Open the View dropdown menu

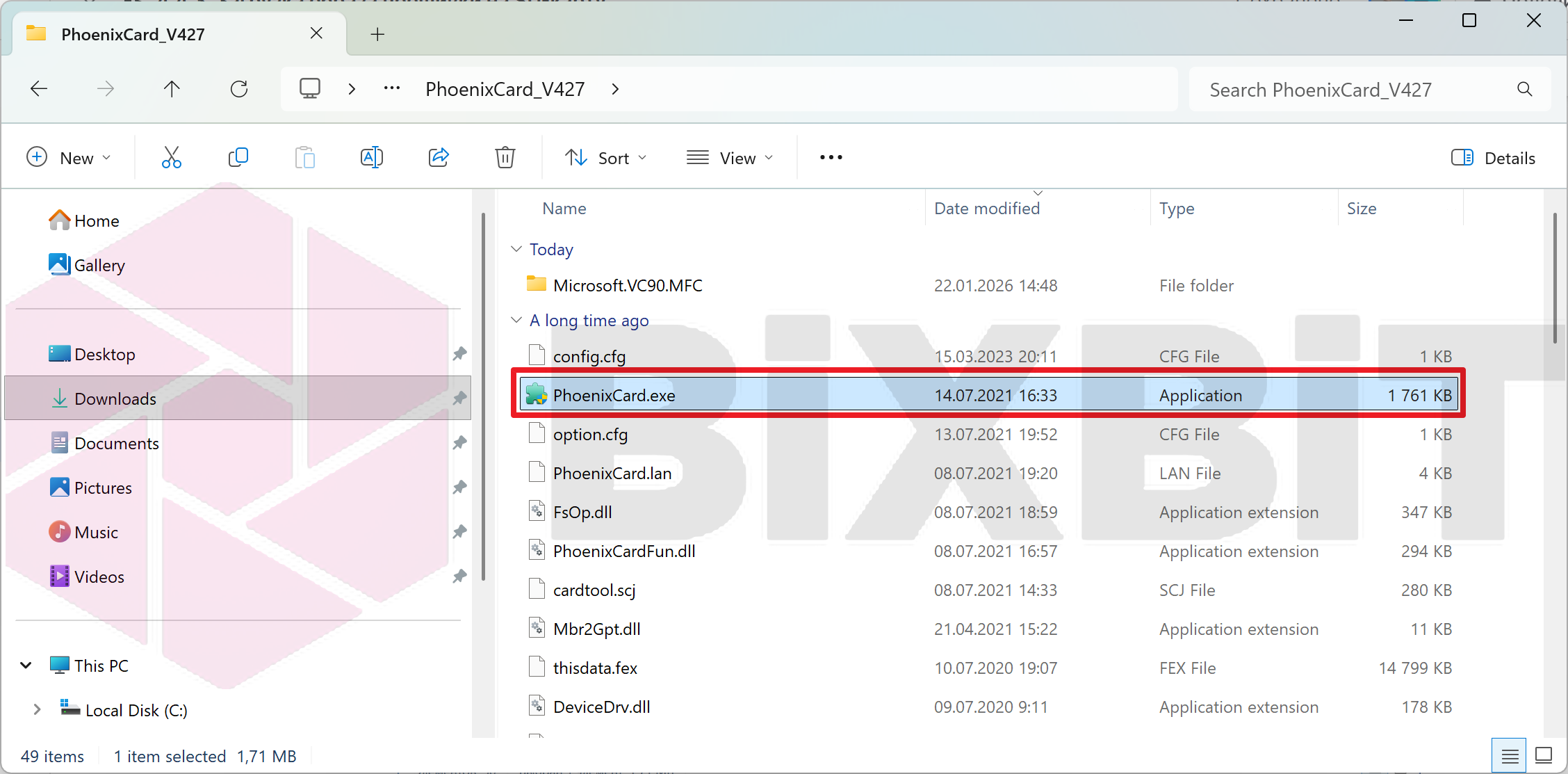pos(730,158)
